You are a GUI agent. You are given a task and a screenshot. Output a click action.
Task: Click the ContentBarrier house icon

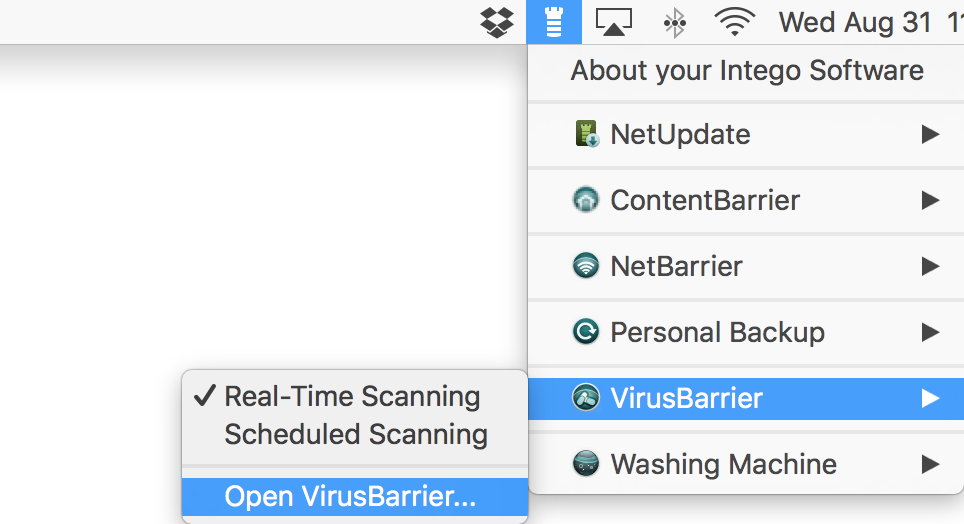(x=586, y=200)
